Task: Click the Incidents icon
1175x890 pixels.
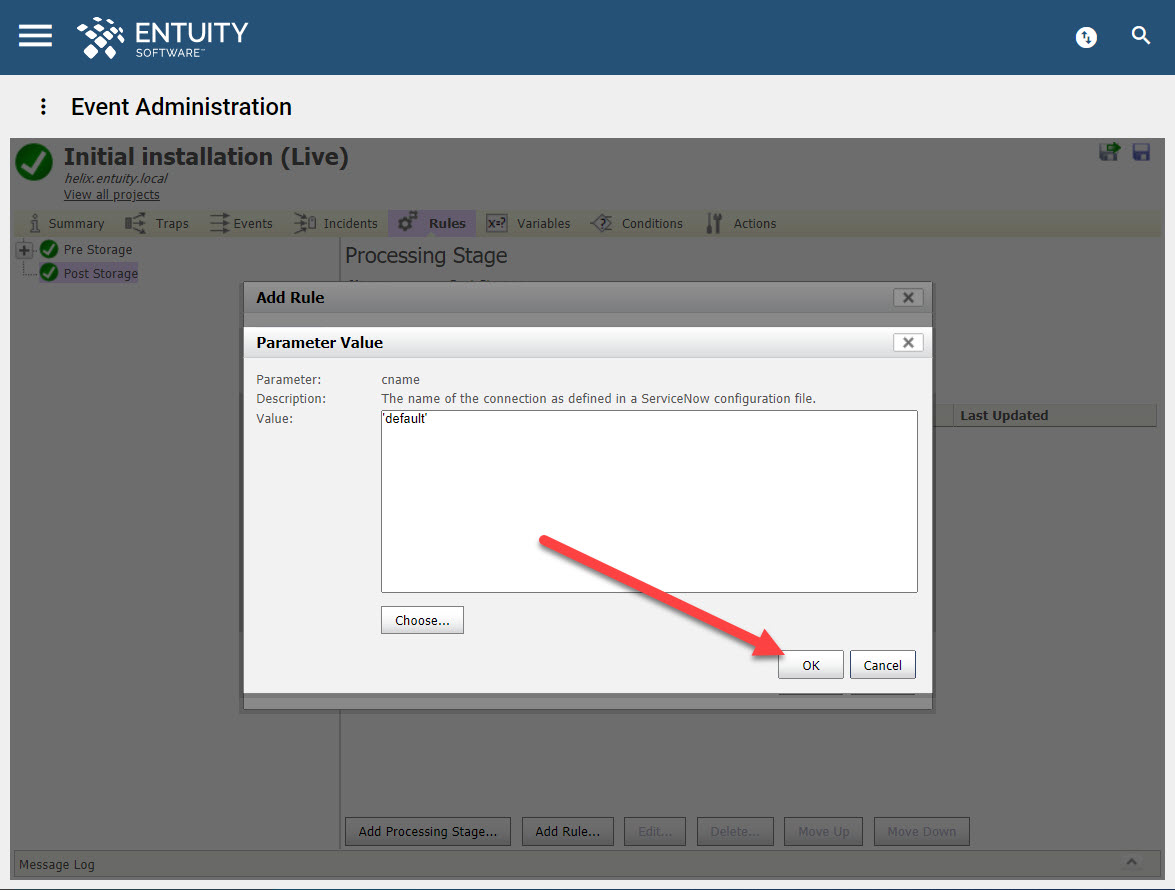Action: pos(303,223)
